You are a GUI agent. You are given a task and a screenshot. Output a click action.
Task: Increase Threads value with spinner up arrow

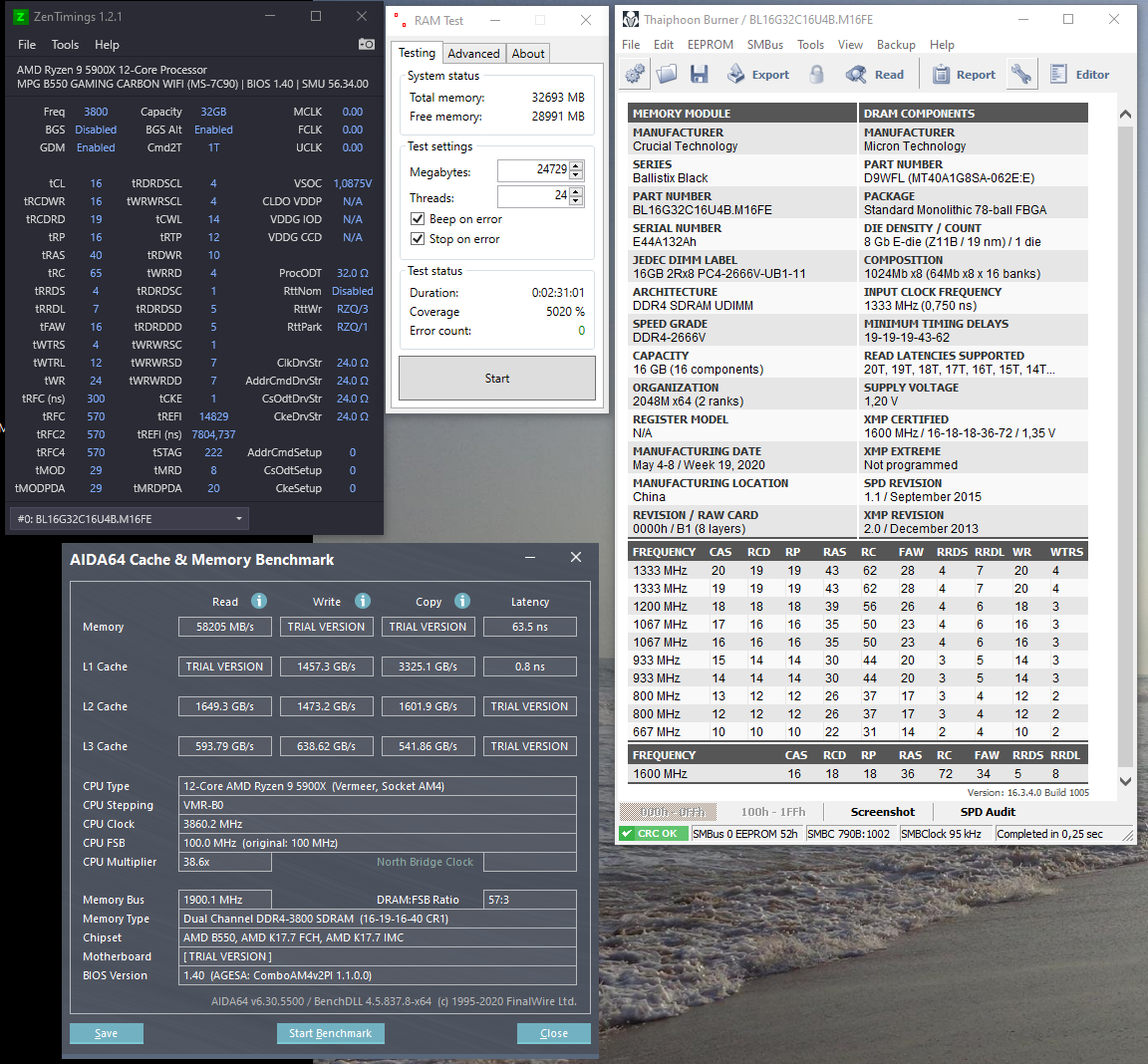pyautogui.click(x=576, y=191)
